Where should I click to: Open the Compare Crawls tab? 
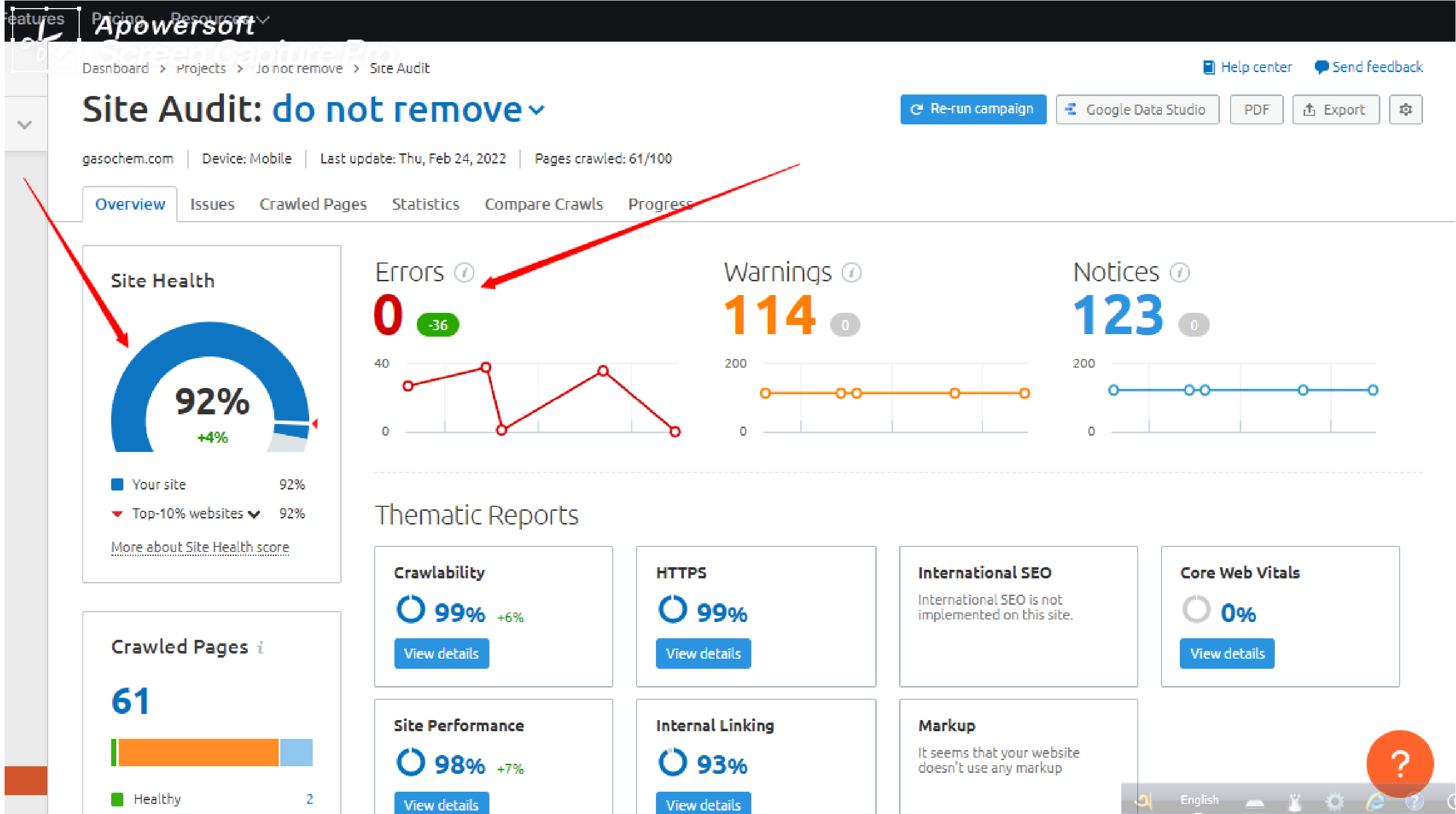click(x=543, y=204)
